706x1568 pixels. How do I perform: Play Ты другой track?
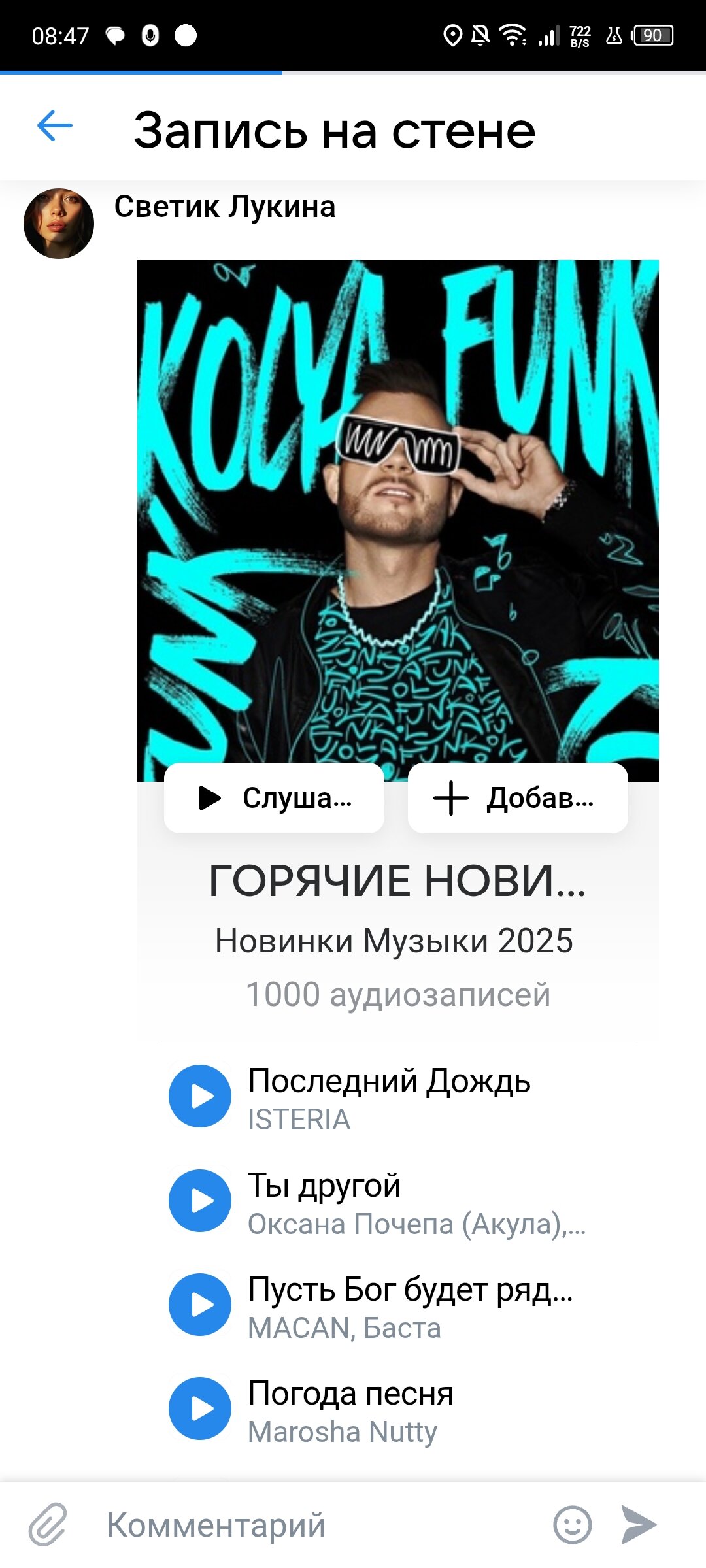[x=200, y=1201]
